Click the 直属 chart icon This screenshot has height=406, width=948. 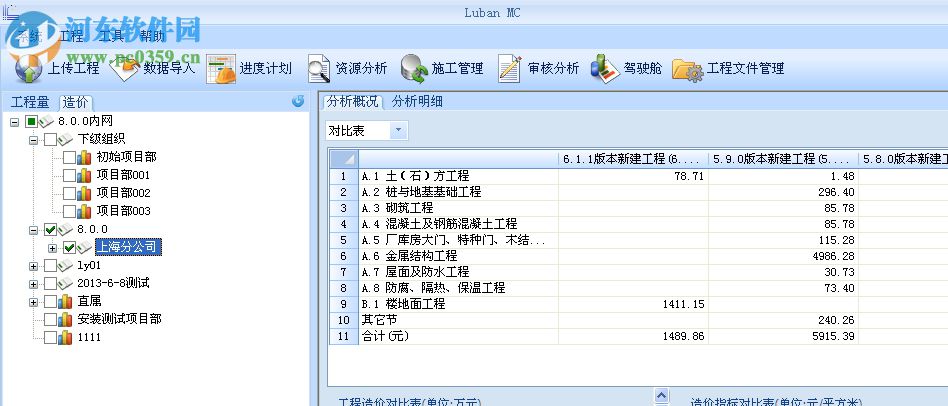(65, 301)
